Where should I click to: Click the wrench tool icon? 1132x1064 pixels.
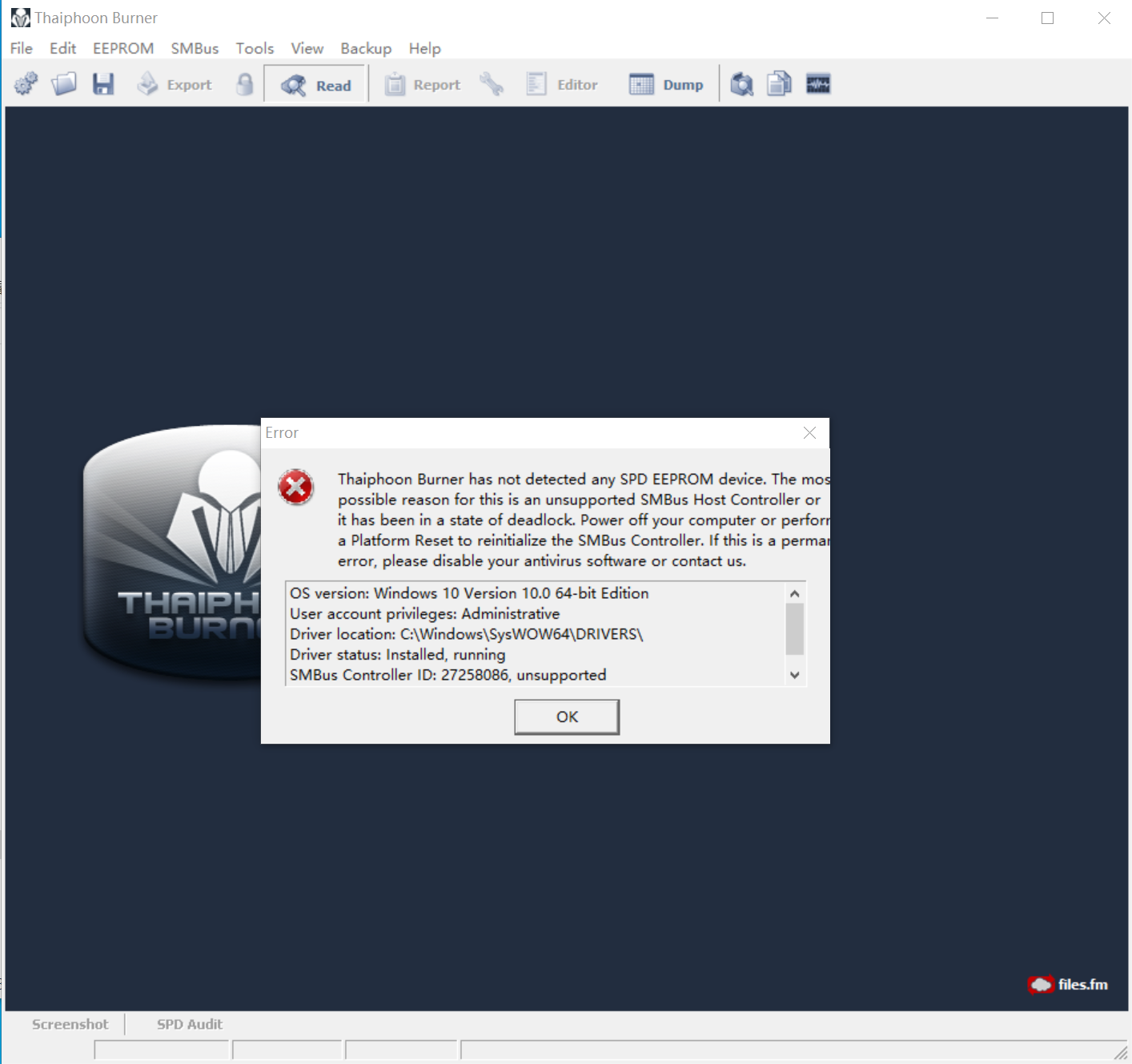(x=492, y=84)
